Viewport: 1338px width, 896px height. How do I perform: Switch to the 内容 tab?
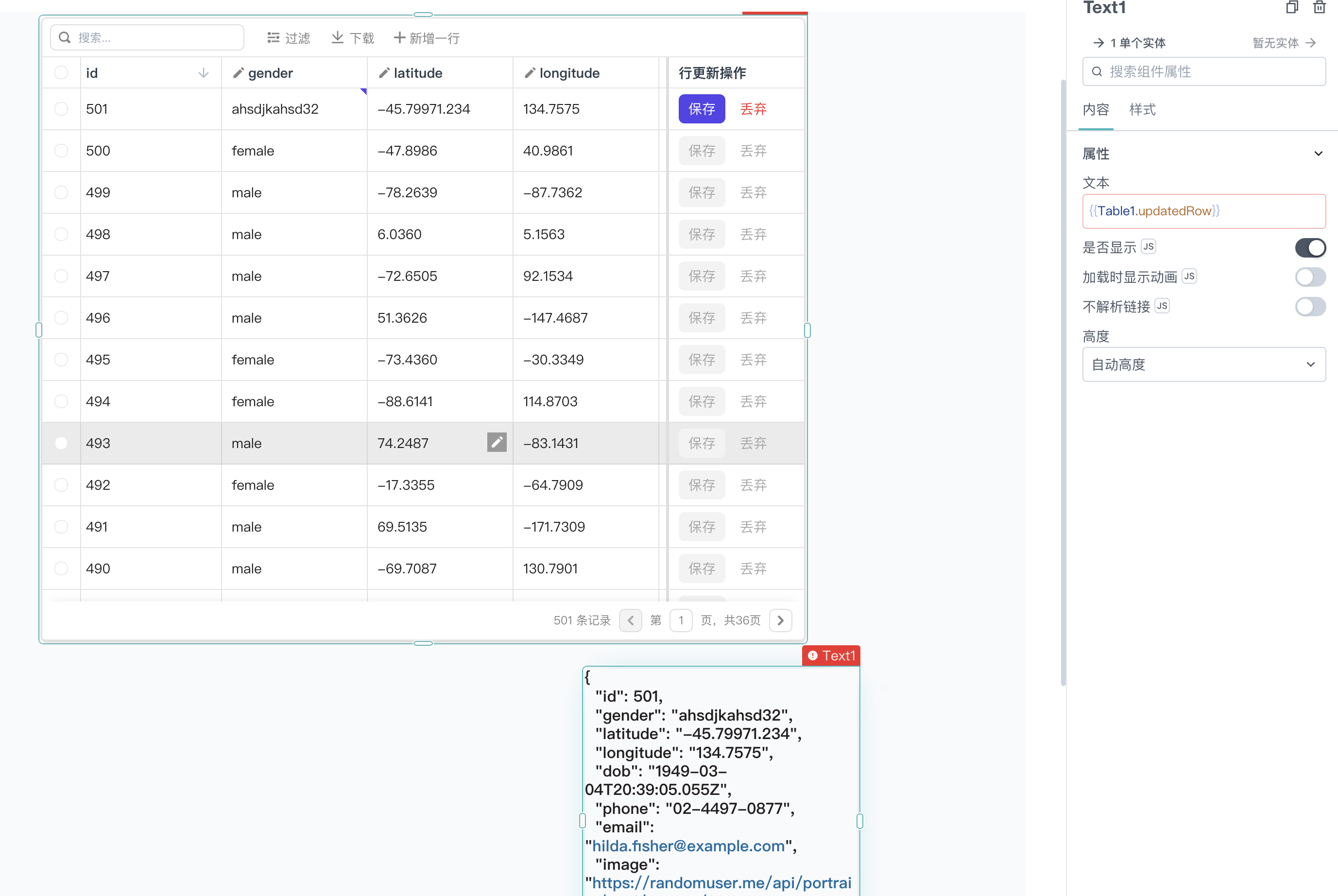(1096, 110)
